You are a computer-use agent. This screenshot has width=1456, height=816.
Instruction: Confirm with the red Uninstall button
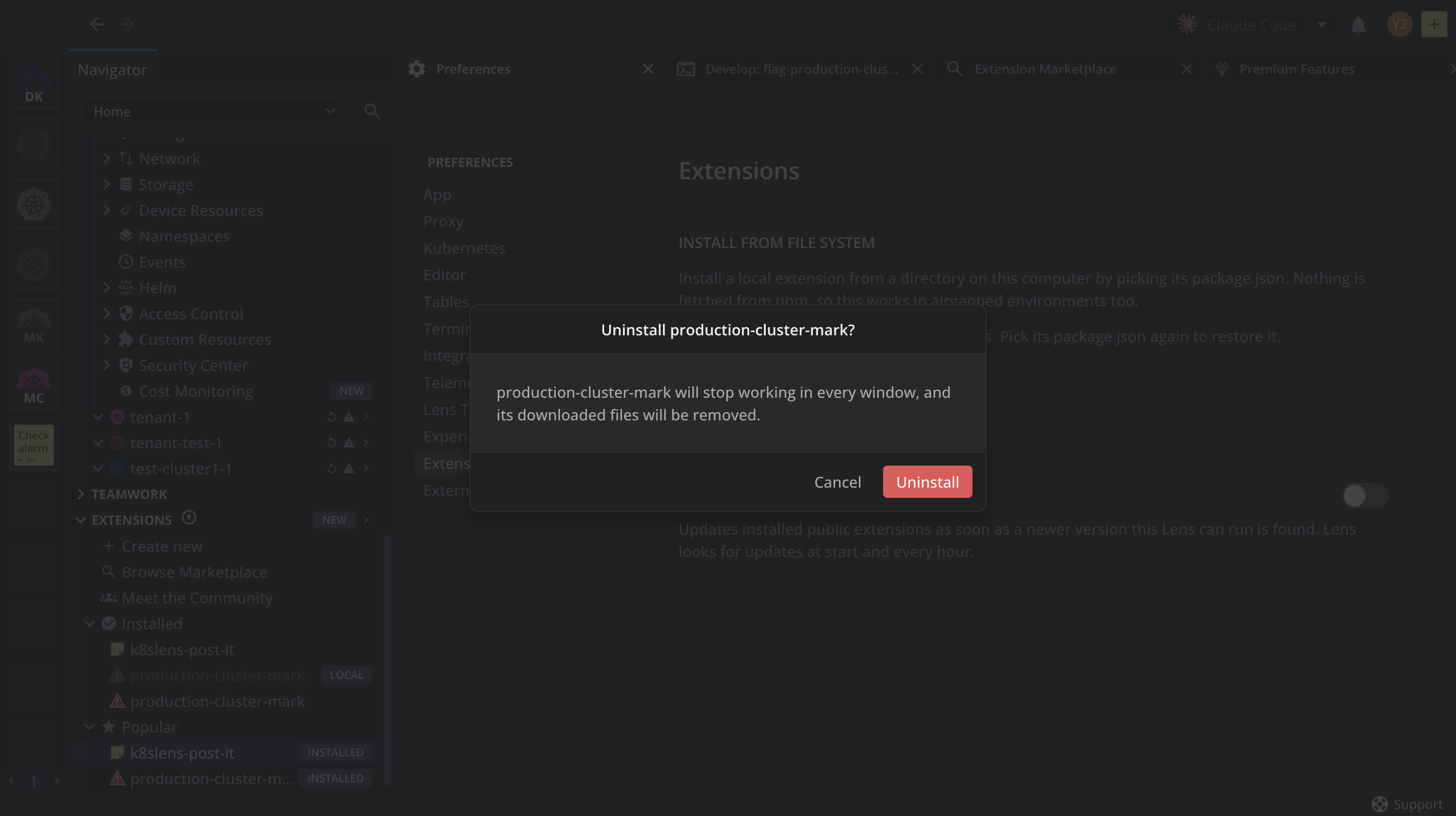coord(927,481)
